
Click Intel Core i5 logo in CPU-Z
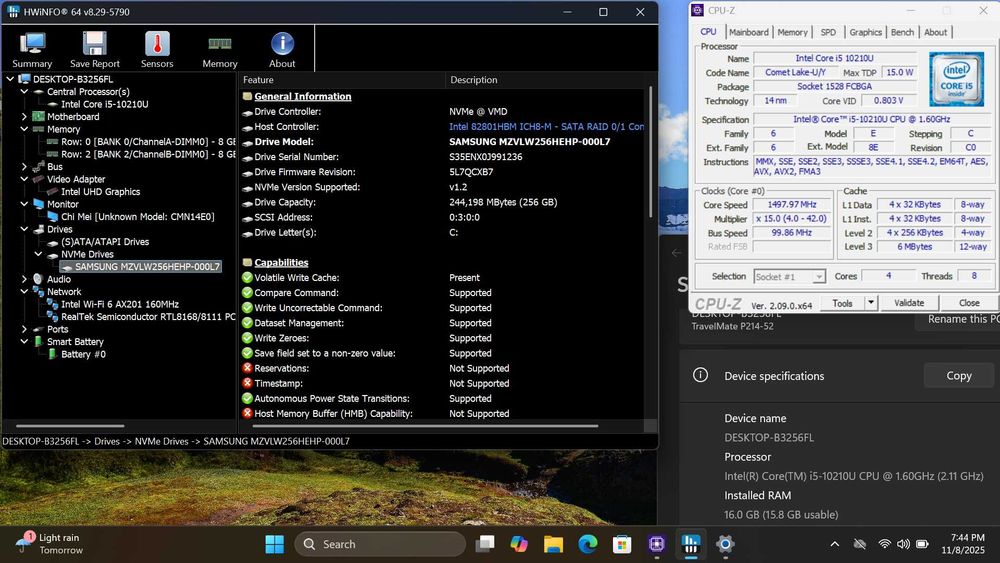[956, 79]
